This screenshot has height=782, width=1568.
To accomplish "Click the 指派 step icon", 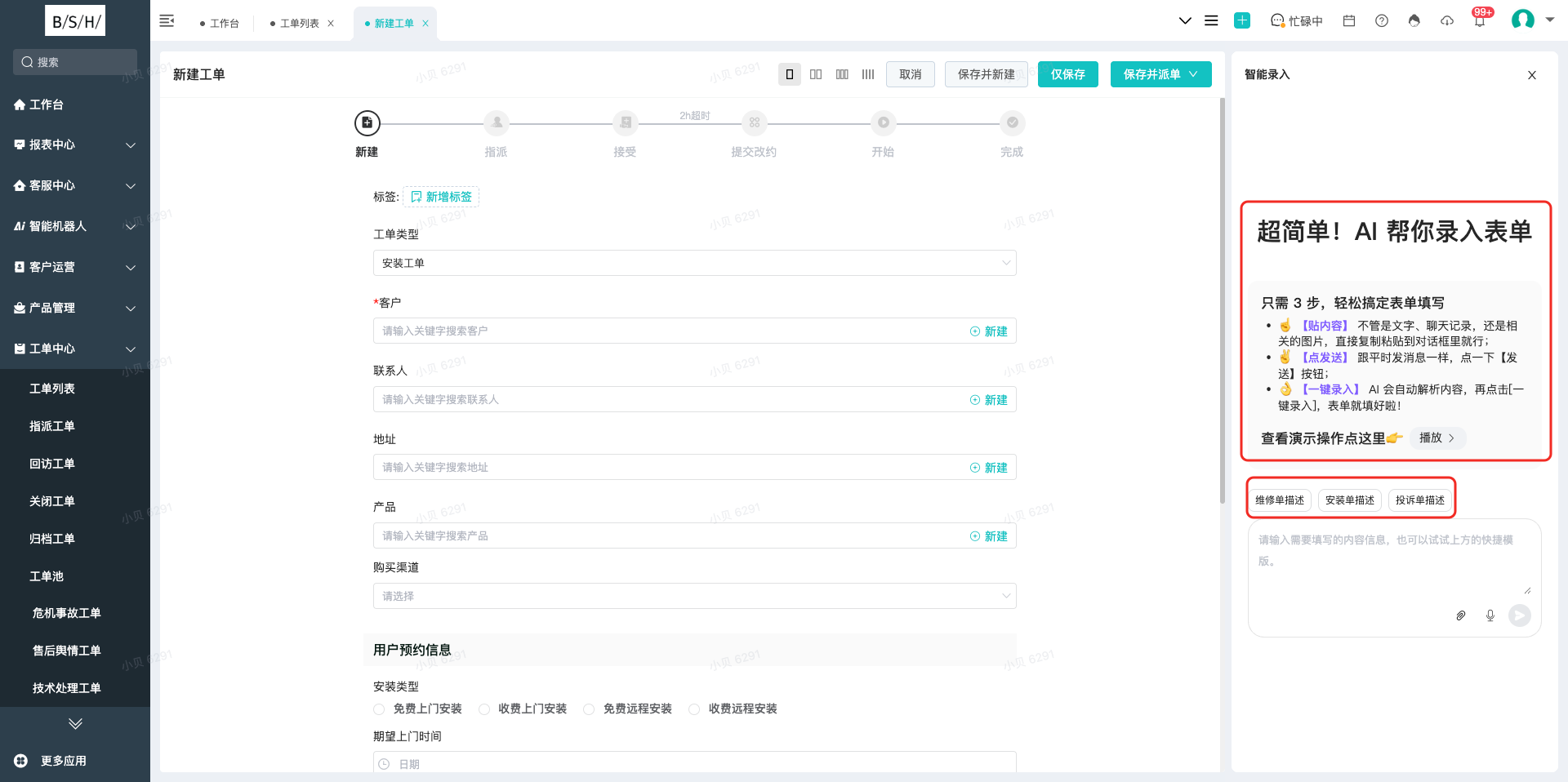I will coord(497,123).
